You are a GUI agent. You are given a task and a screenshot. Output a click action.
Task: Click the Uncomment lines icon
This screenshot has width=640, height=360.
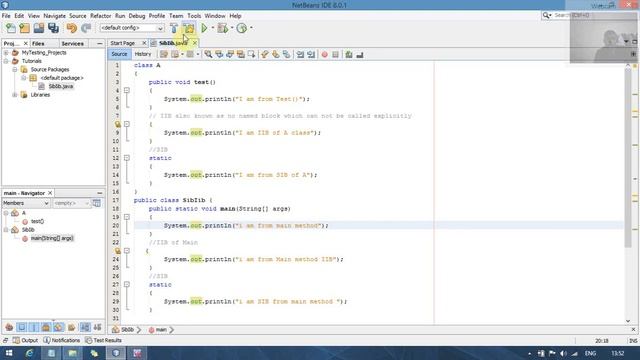[x=360, y=54]
